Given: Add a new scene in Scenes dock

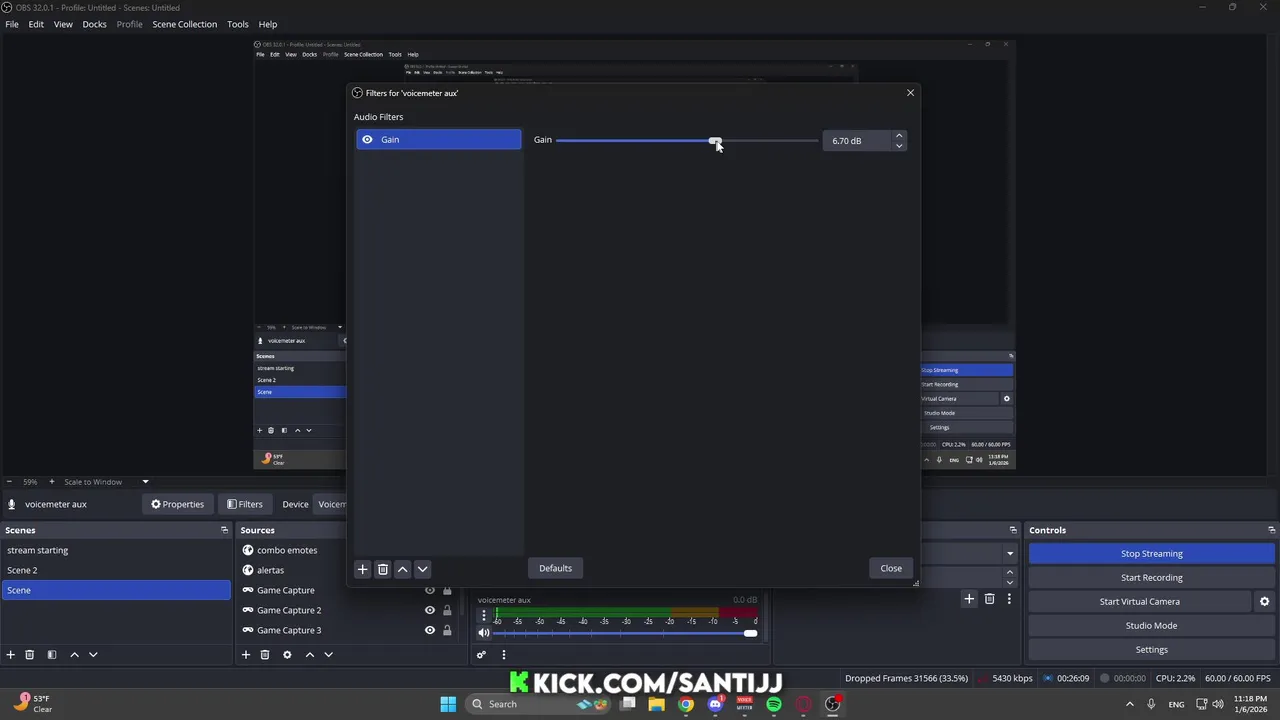Looking at the screenshot, I should 11,655.
